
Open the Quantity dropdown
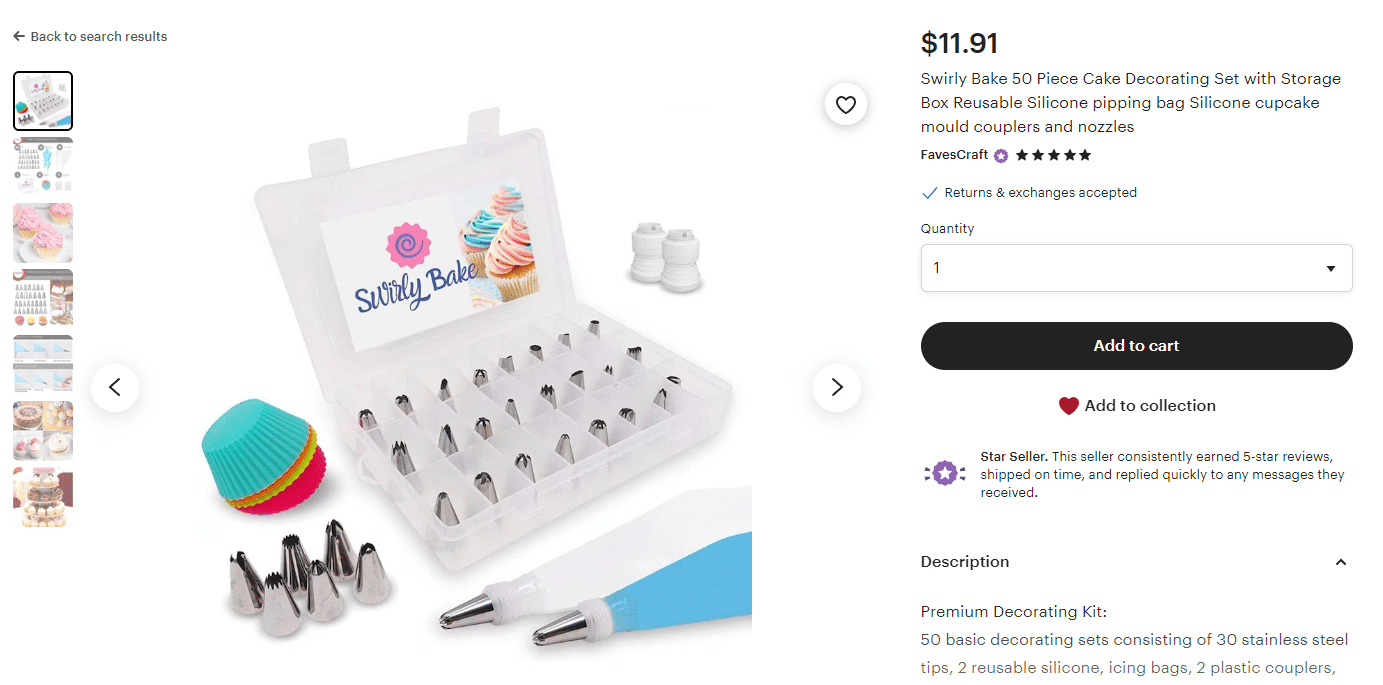[x=1136, y=268]
